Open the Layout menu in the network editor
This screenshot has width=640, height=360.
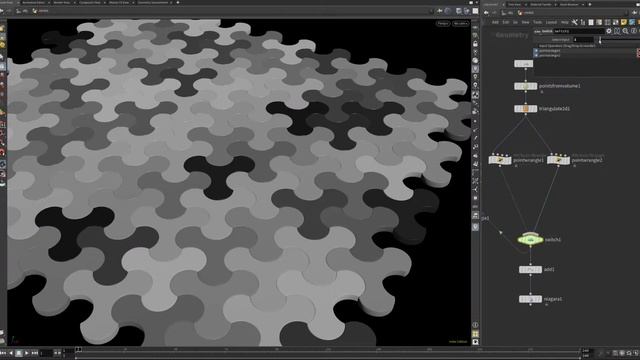tap(551, 22)
